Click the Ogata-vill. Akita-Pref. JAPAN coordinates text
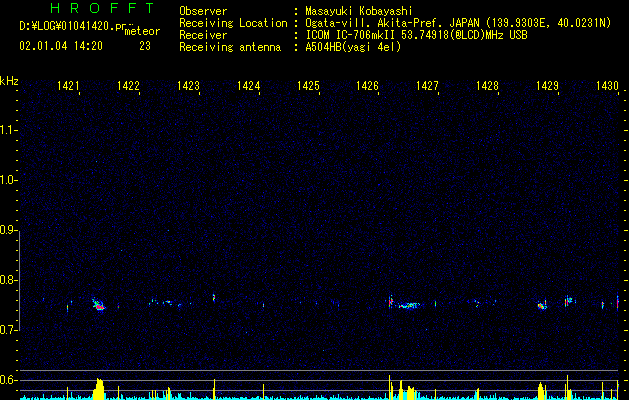The image size is (629, 400). pos(458,24)
